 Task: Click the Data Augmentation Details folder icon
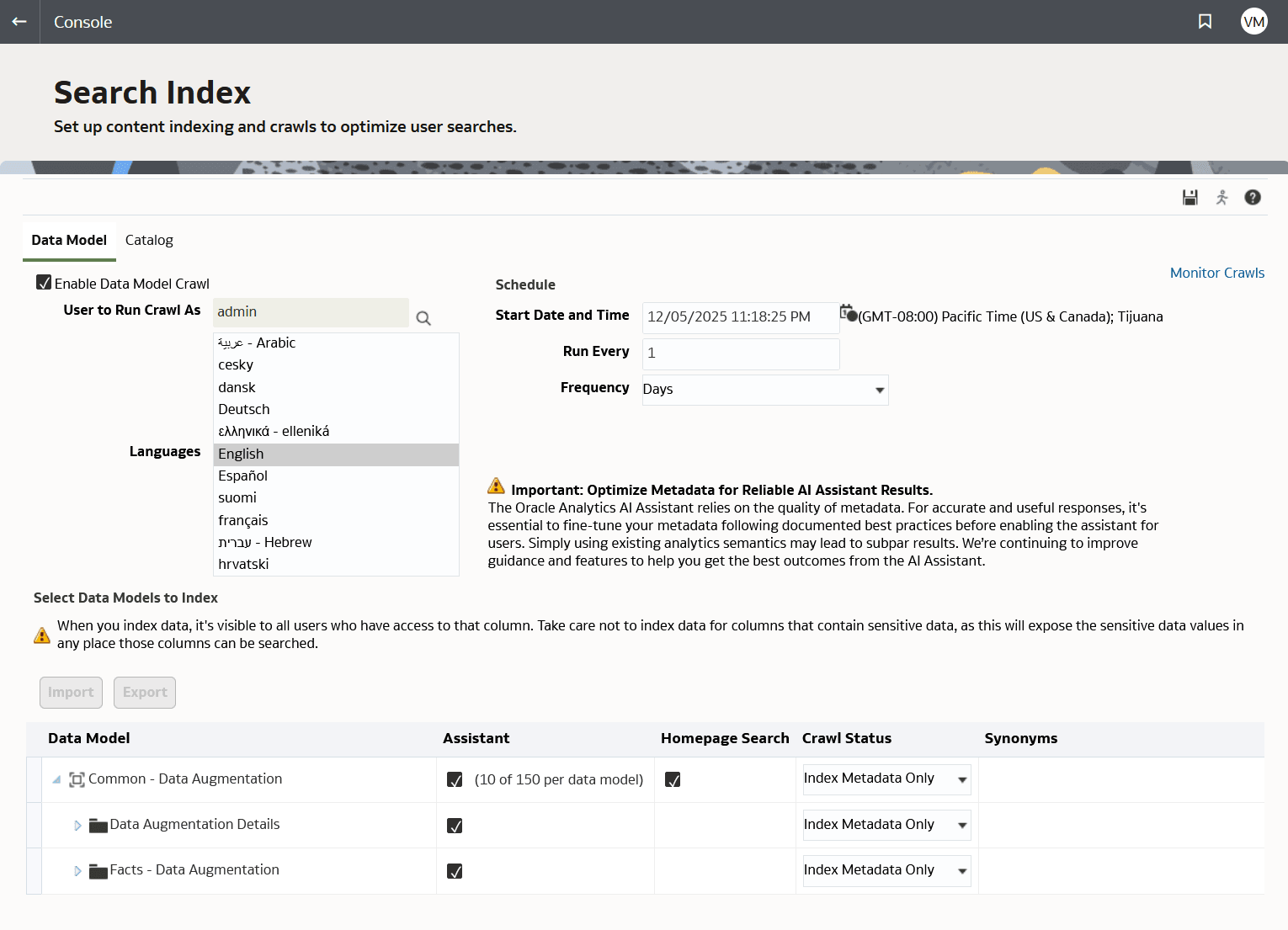(98, 826)
